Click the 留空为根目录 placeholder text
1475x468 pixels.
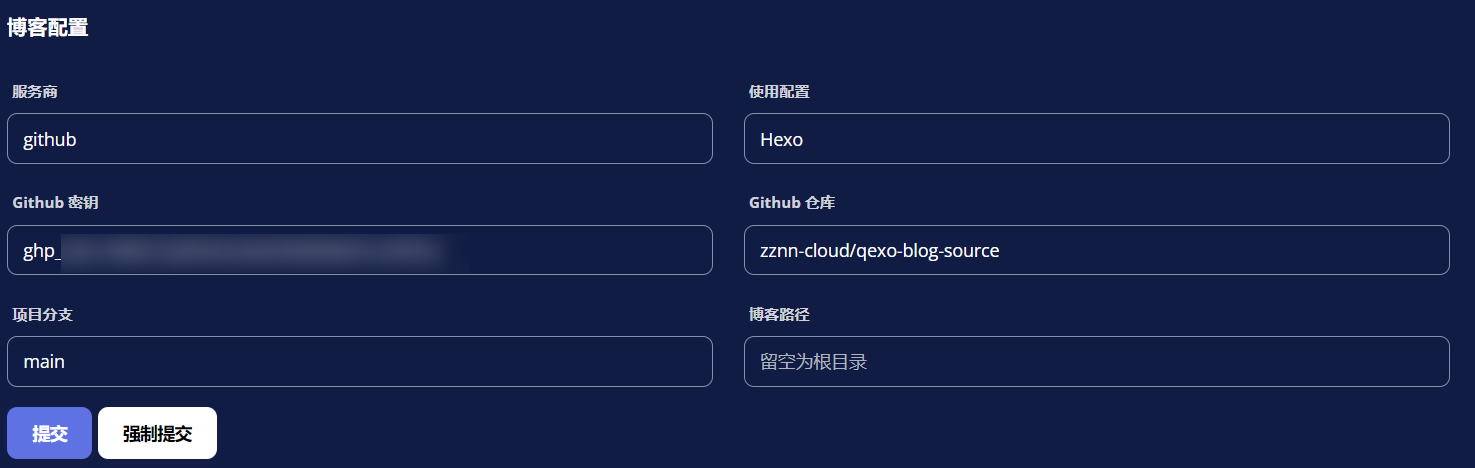813,362
